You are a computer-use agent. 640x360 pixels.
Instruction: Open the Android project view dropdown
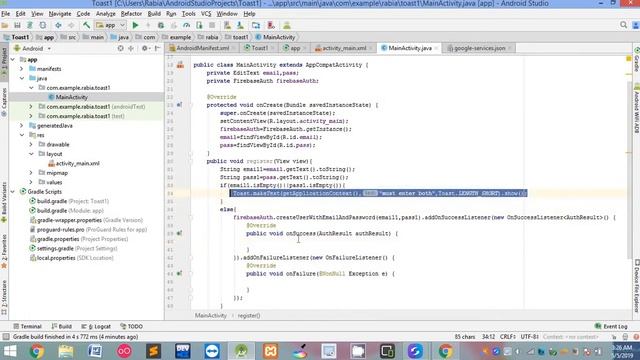click(x=32, y=48)
